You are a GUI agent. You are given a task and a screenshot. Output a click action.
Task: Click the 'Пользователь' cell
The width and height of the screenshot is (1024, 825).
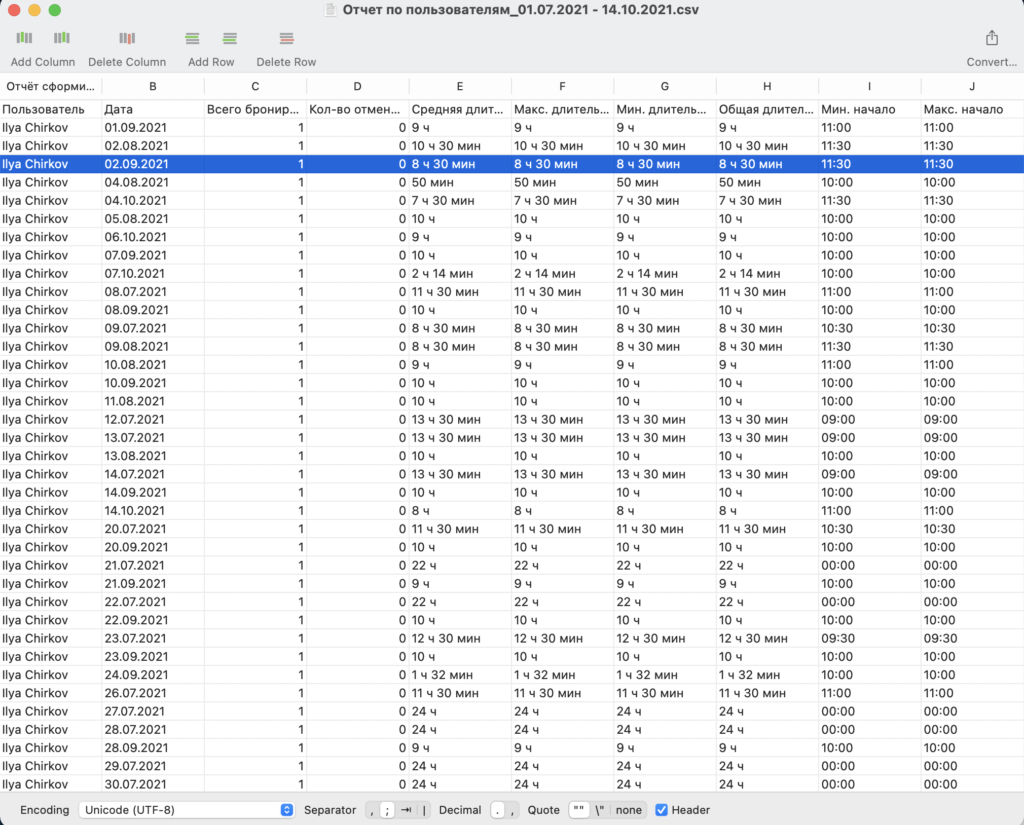pos(51,109)
